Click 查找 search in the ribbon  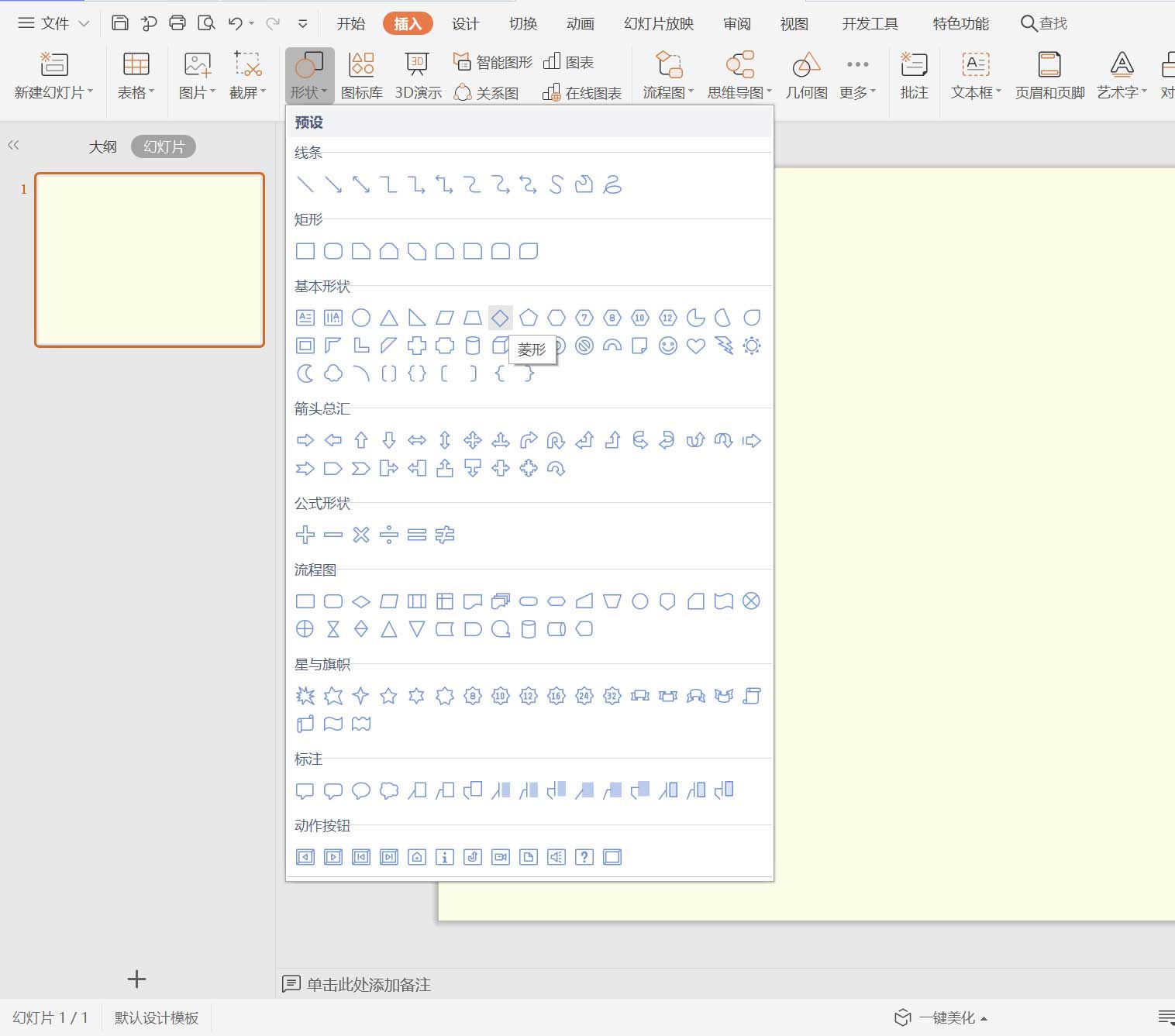pyautogui.click(x=1044, y=23)
